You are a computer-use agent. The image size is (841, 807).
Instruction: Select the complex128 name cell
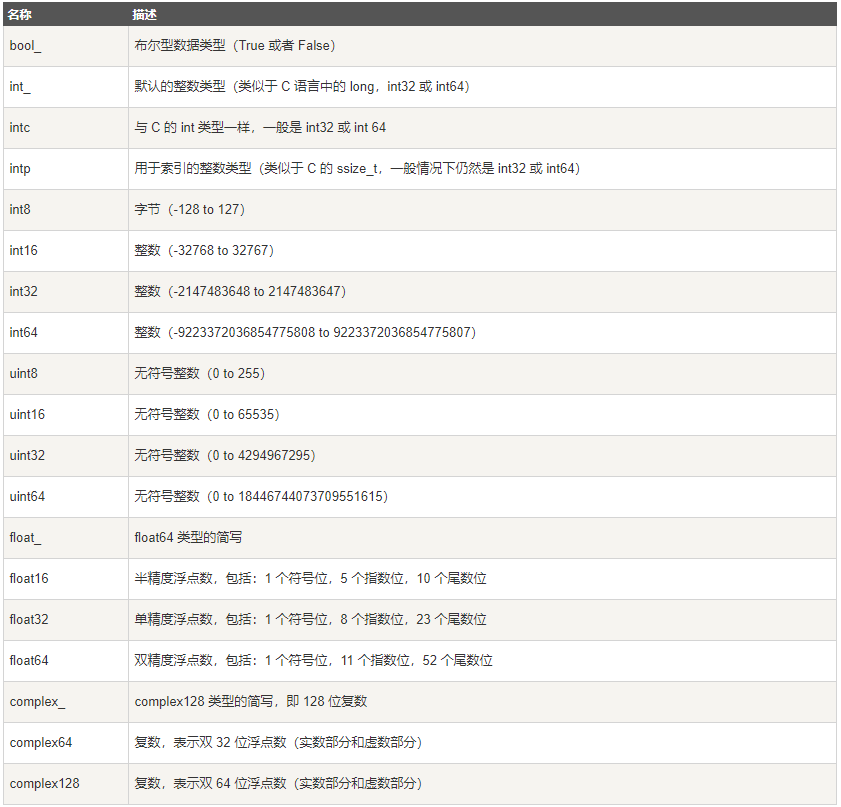tap(65, 784)
